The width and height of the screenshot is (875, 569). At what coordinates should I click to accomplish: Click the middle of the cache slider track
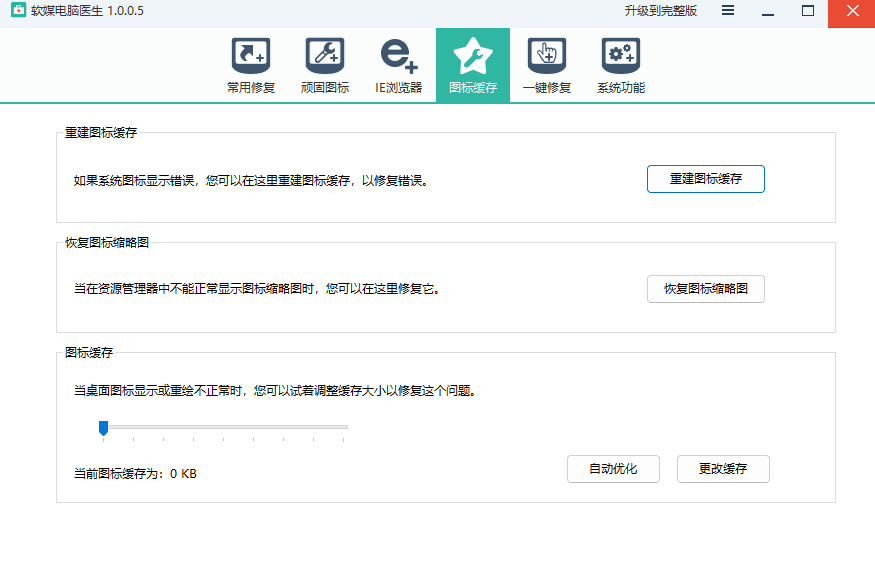224,427
